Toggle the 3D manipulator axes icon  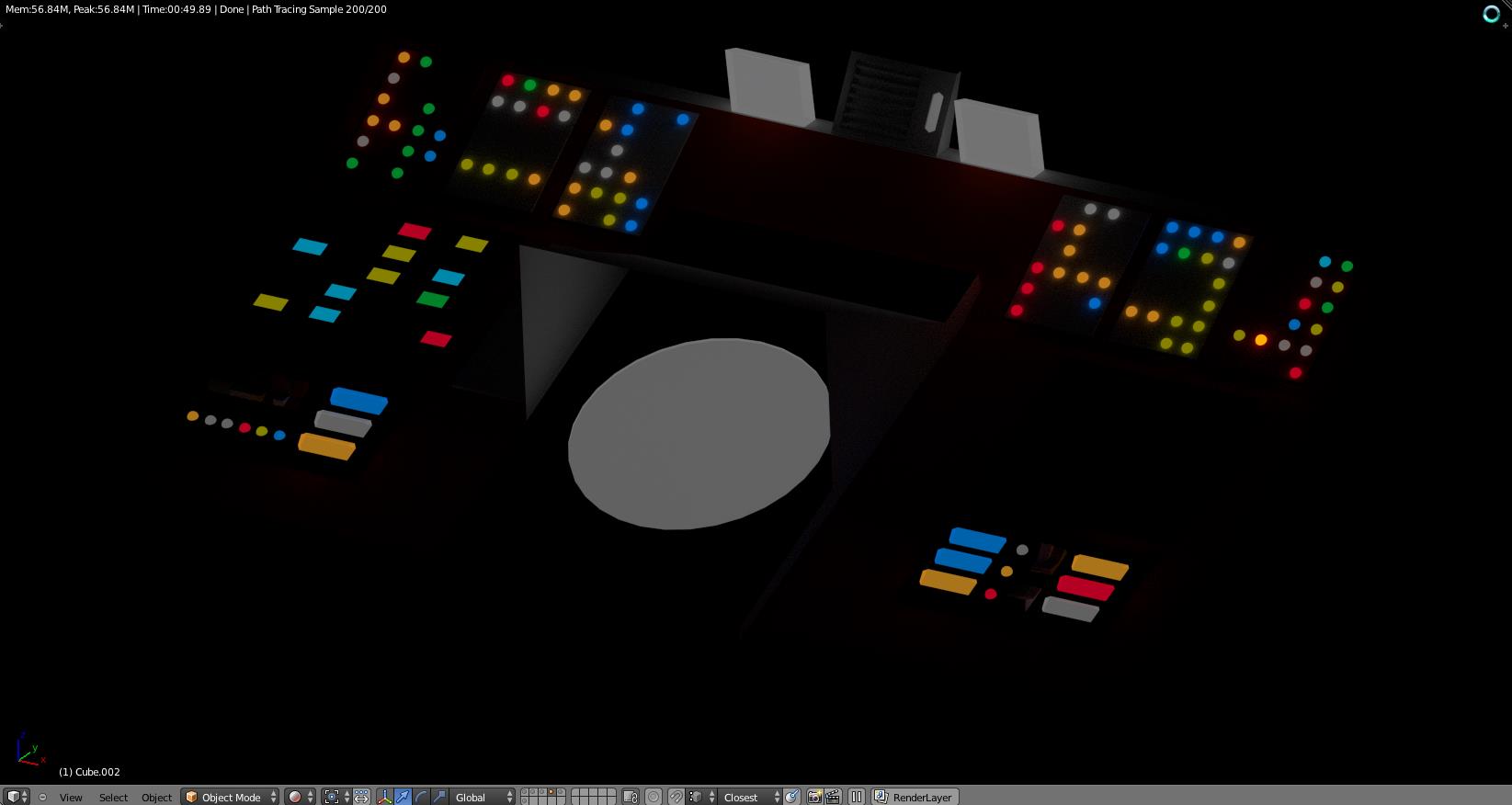[x=385, y=797]
